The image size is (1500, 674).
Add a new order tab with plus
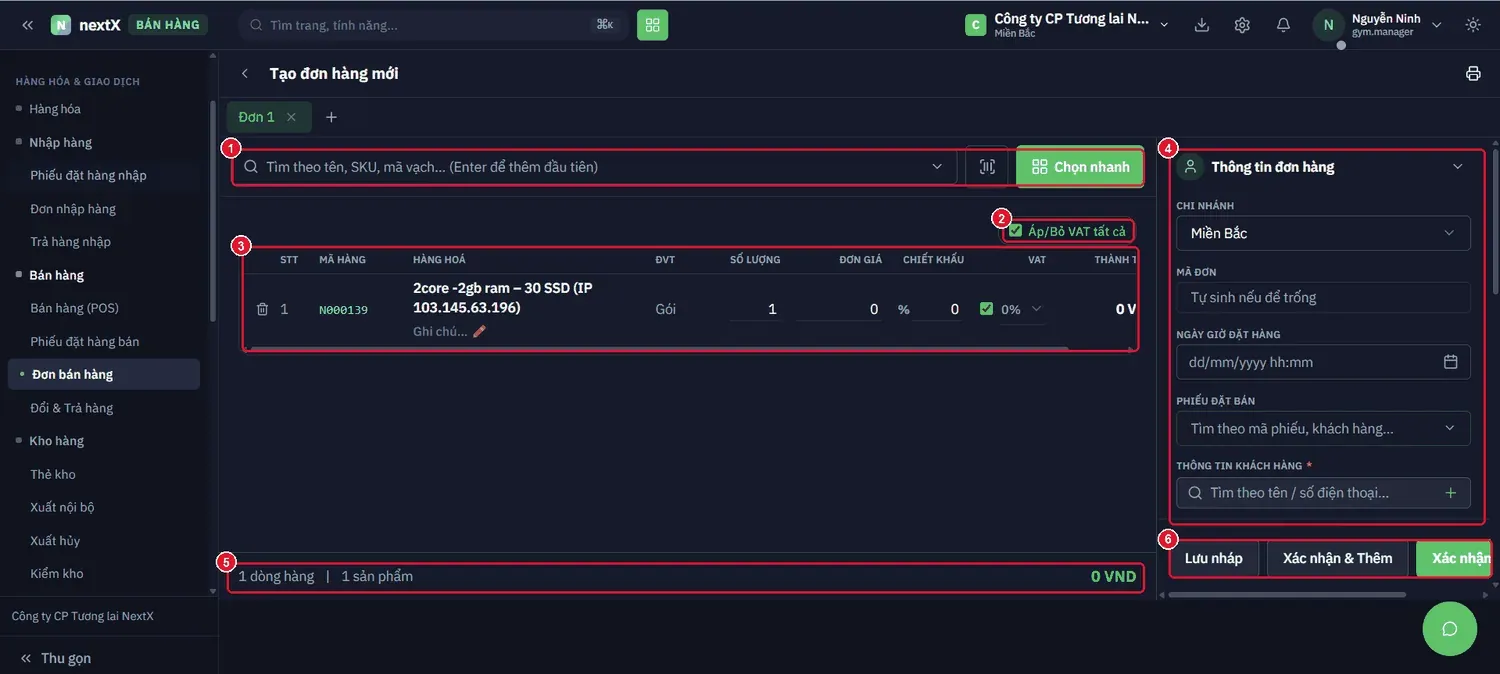331,117
